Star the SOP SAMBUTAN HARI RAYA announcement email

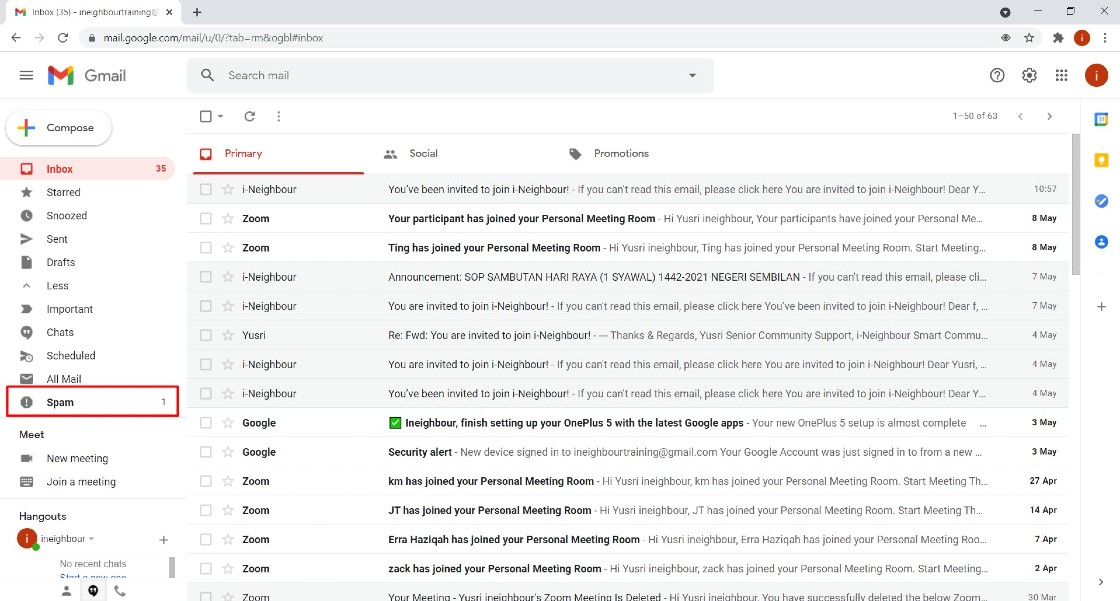tap(228, 277)
